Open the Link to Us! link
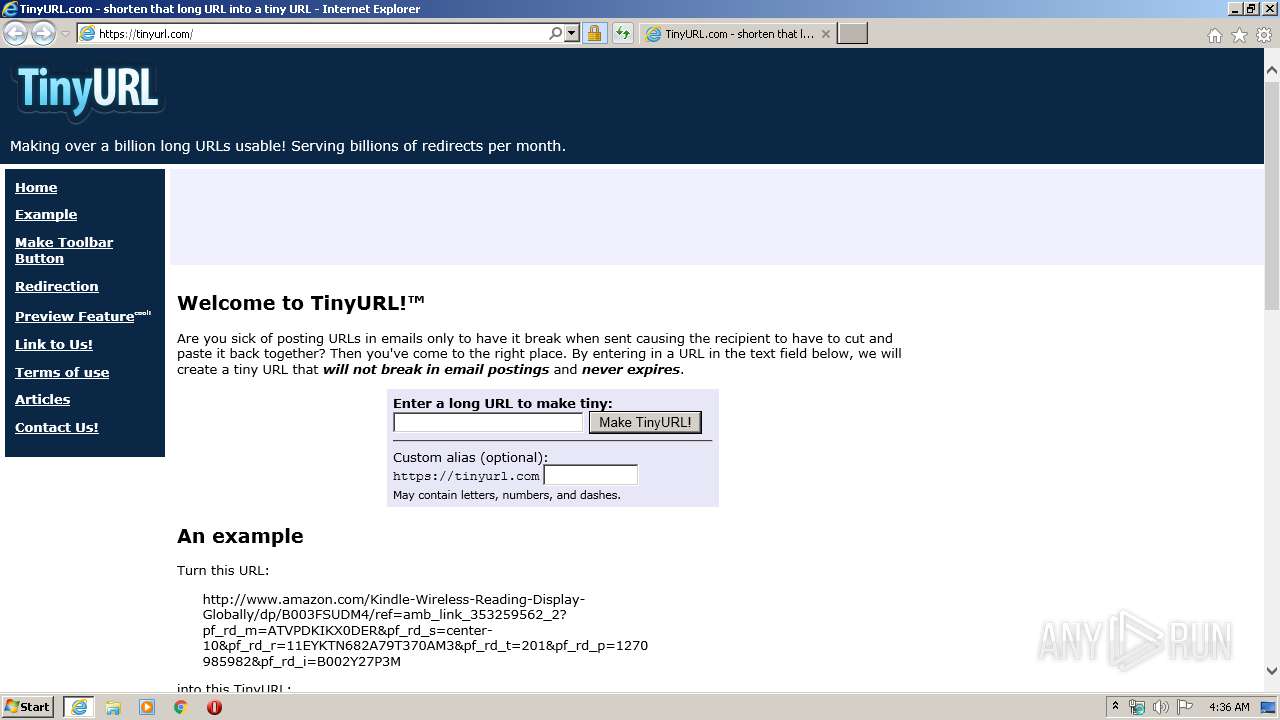This screenshot has height=720, width=1280. [x=54, y=344]
